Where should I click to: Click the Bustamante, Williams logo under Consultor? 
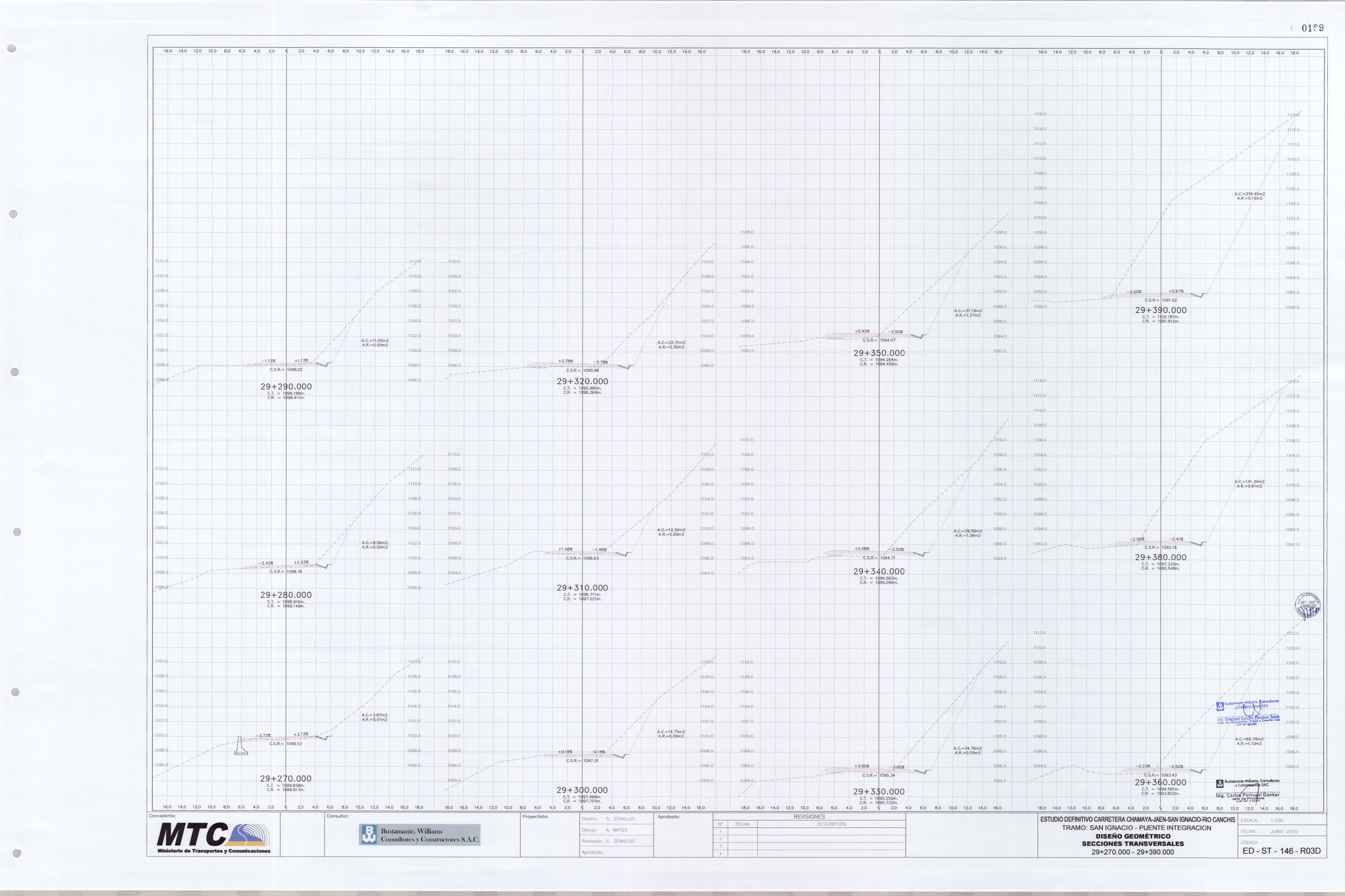pyautogui.click(x=419, y=835)
